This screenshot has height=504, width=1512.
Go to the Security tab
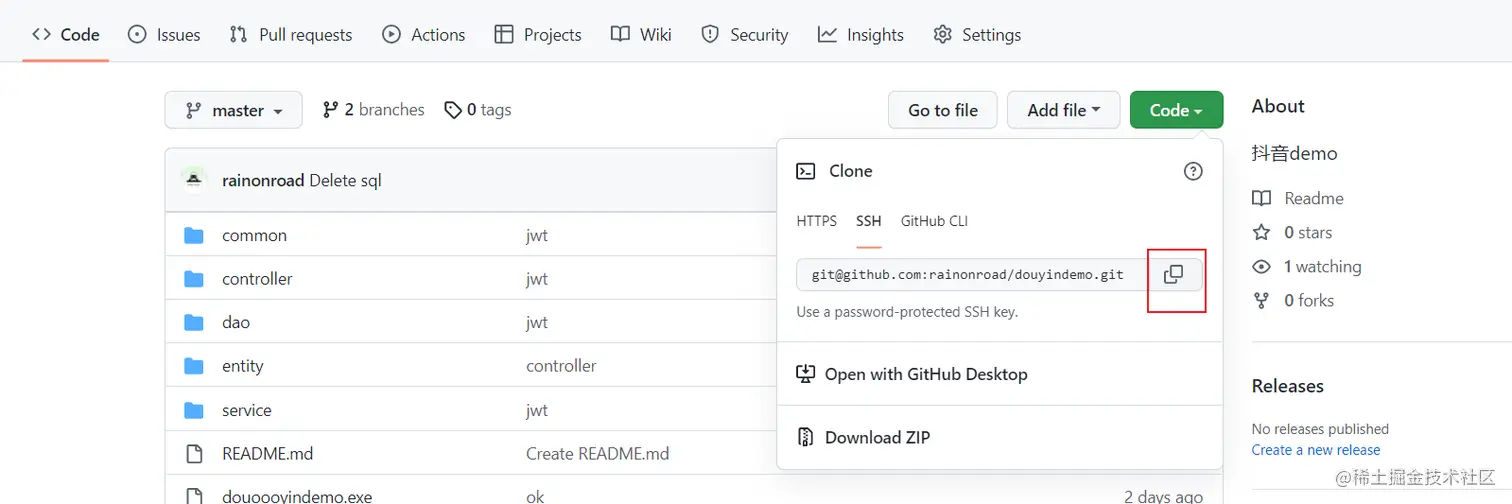click(745, 34)
